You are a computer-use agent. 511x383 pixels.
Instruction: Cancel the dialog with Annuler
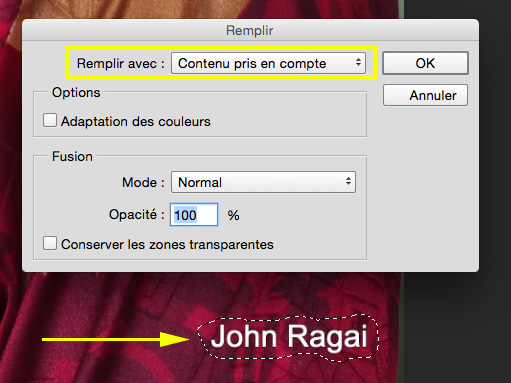[425, 95]
